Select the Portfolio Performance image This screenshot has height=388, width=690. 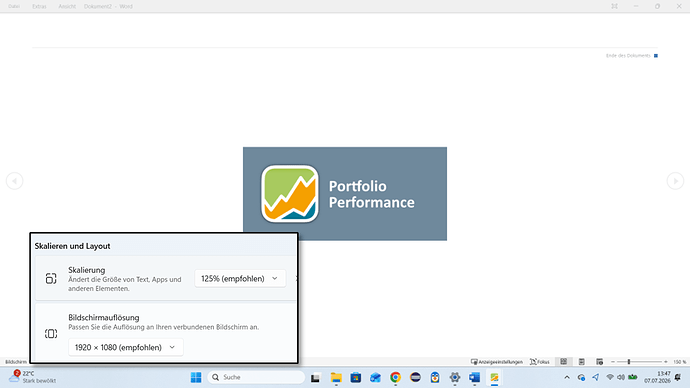(345, 194)
